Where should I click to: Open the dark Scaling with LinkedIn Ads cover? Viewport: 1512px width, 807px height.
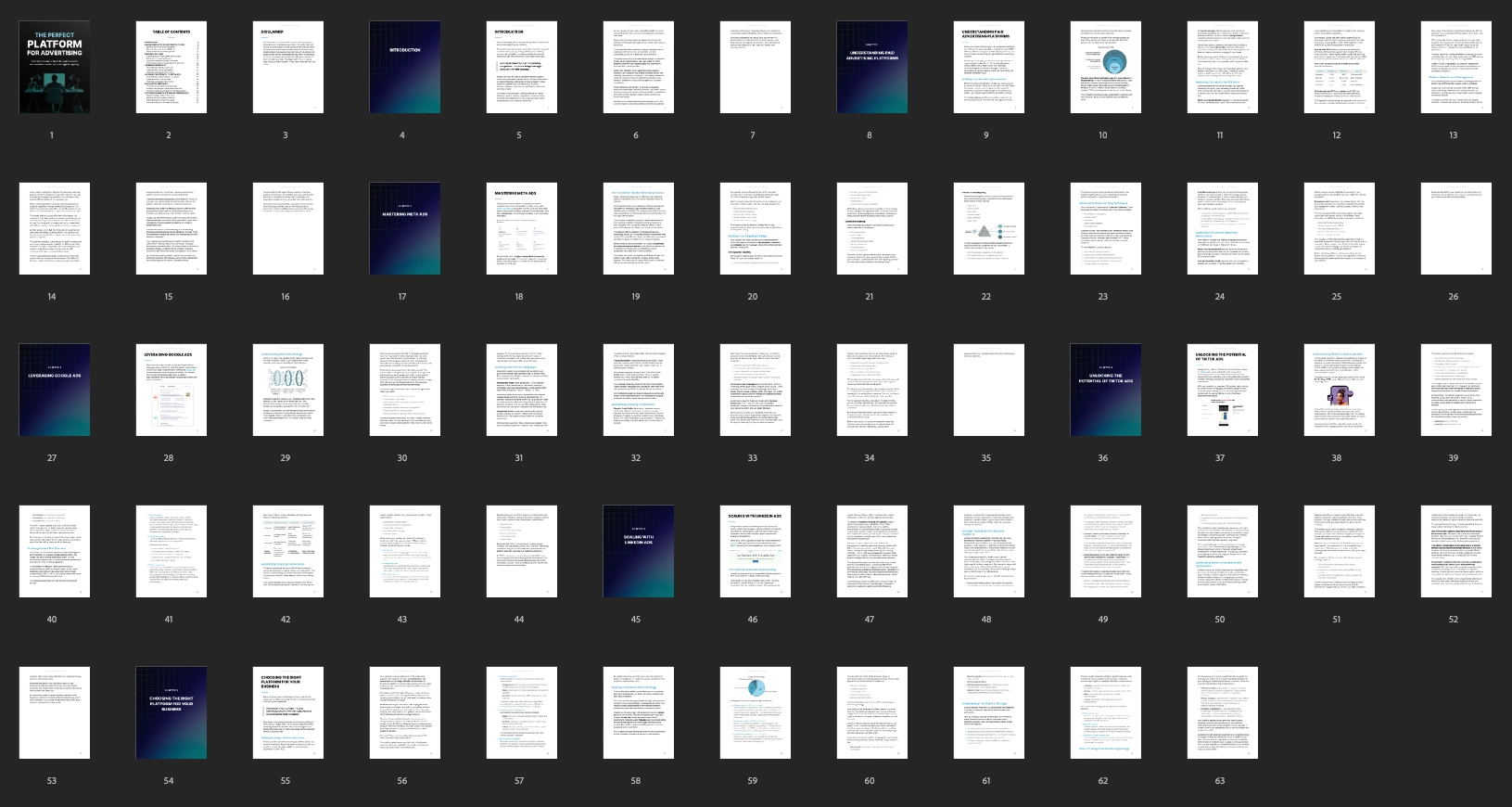click(x=639, y=551)
